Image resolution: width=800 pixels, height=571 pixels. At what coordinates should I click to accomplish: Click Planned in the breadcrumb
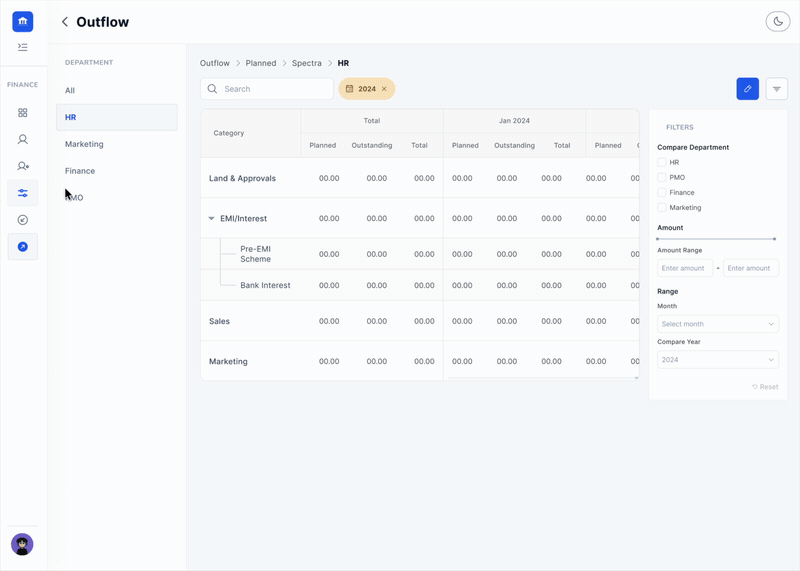click(261, 63)
